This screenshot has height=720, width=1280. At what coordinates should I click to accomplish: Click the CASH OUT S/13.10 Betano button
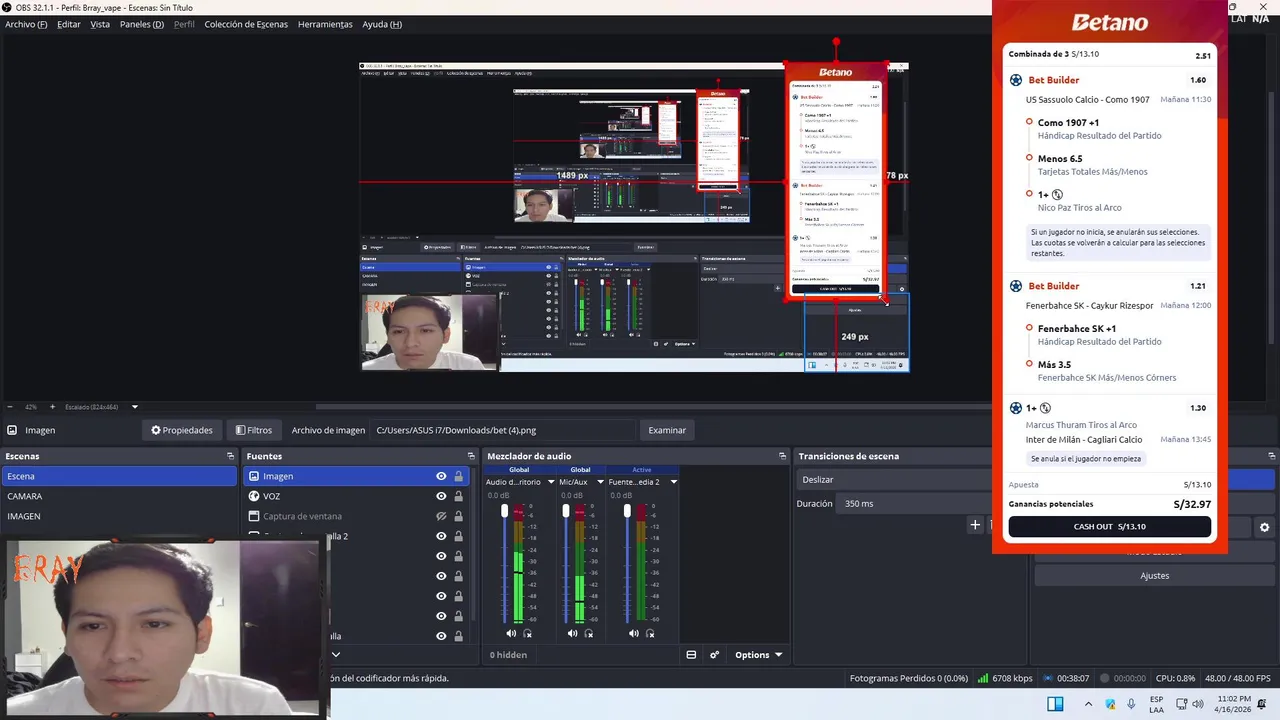(1109, 526)
